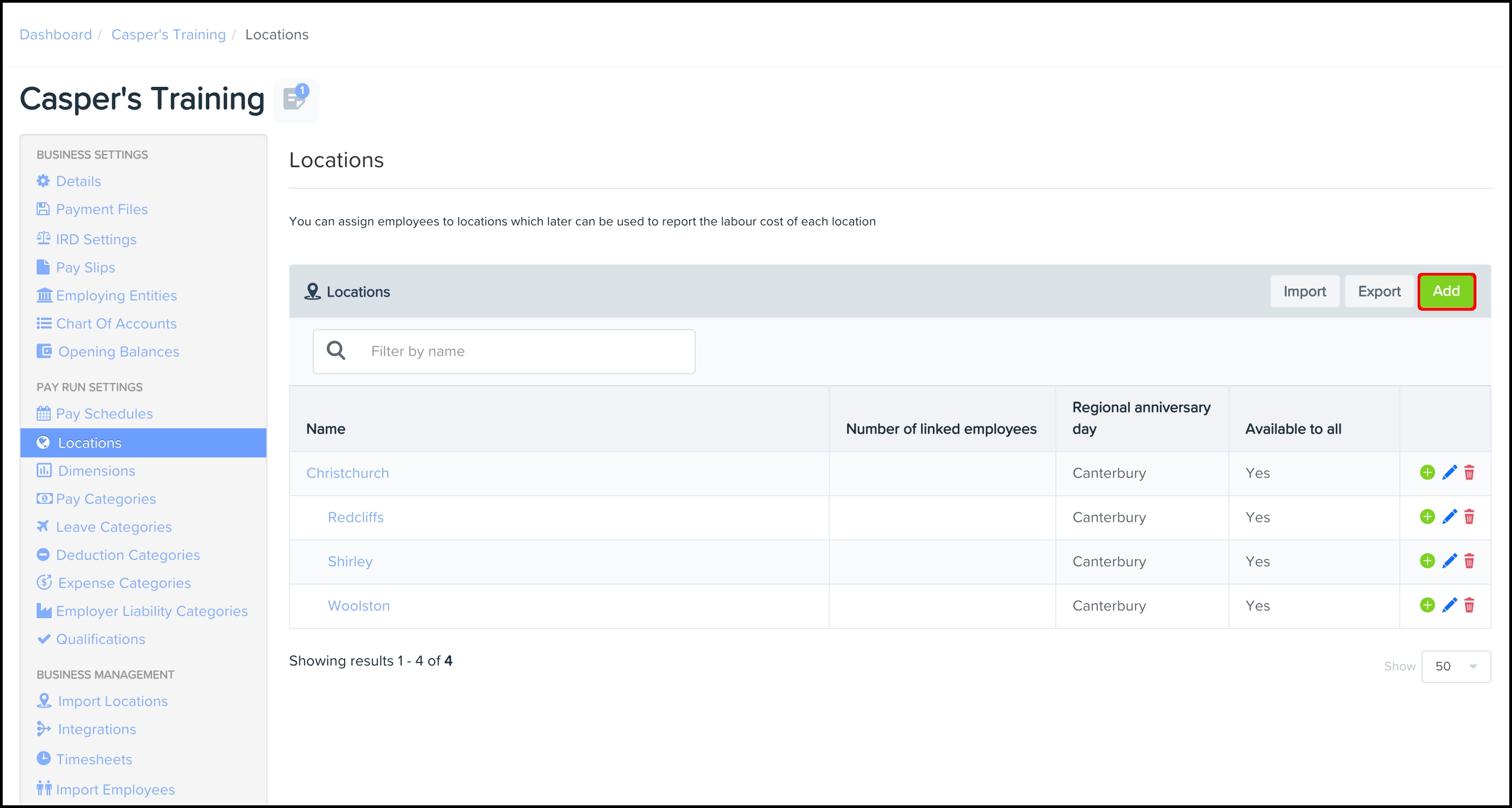This screenshot has width=1512, height=808.
Task: Click trash icon in Christchurch row
Action: 1469,473
